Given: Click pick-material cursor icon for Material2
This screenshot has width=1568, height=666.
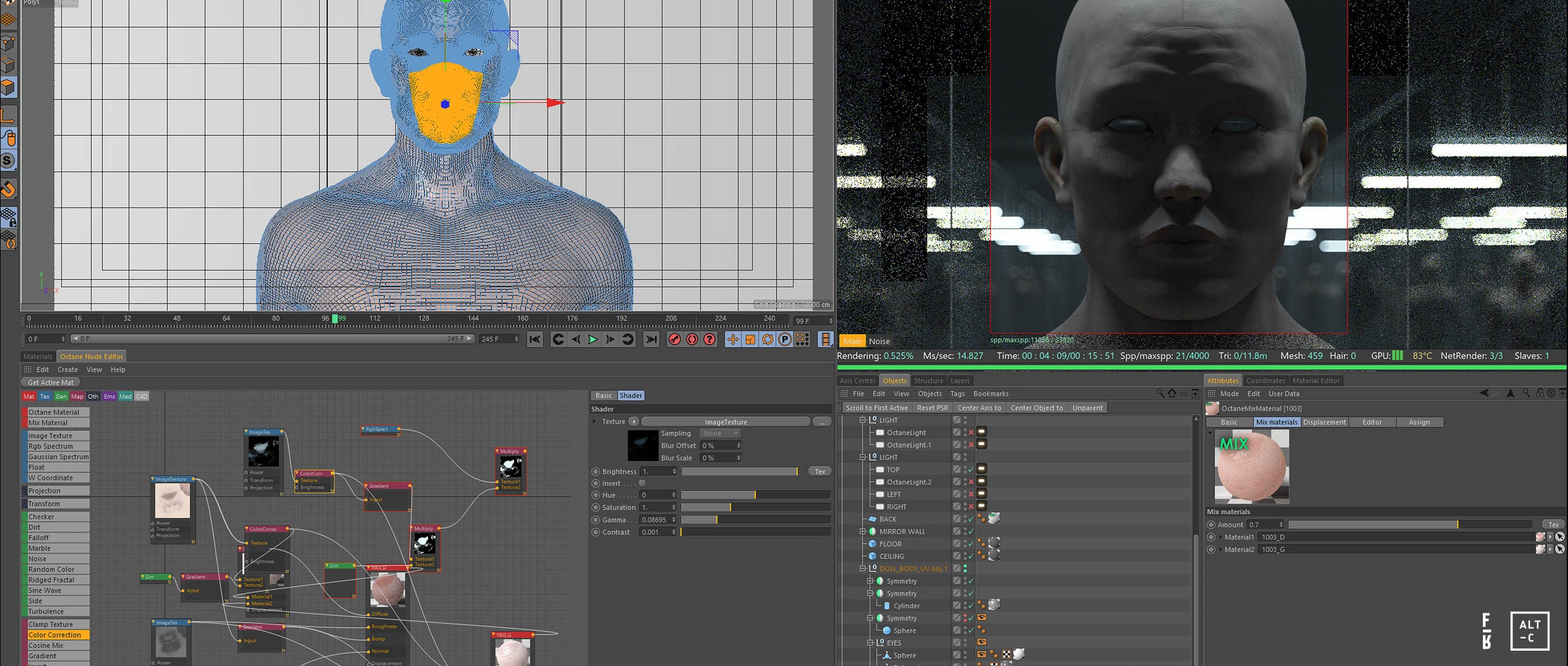Looking at the screenshot, I should click(1560, 549).
